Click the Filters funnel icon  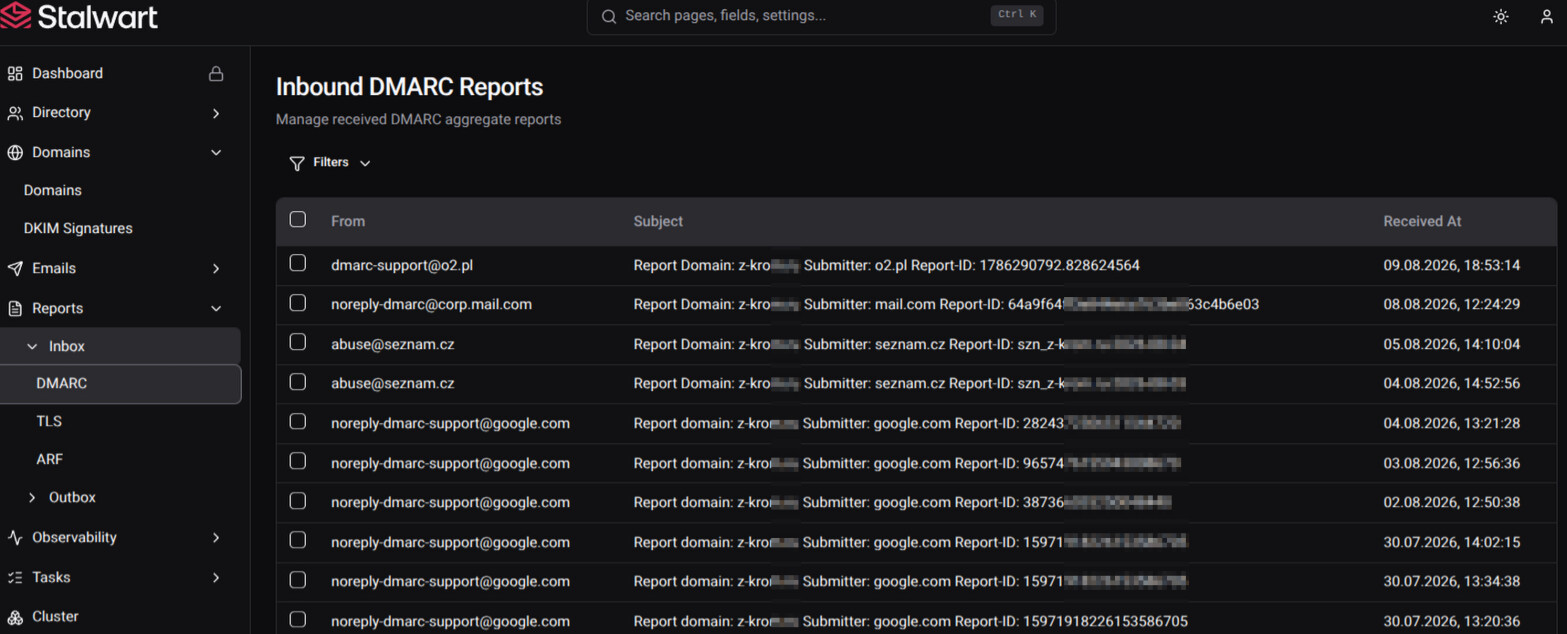click(297, 163)
